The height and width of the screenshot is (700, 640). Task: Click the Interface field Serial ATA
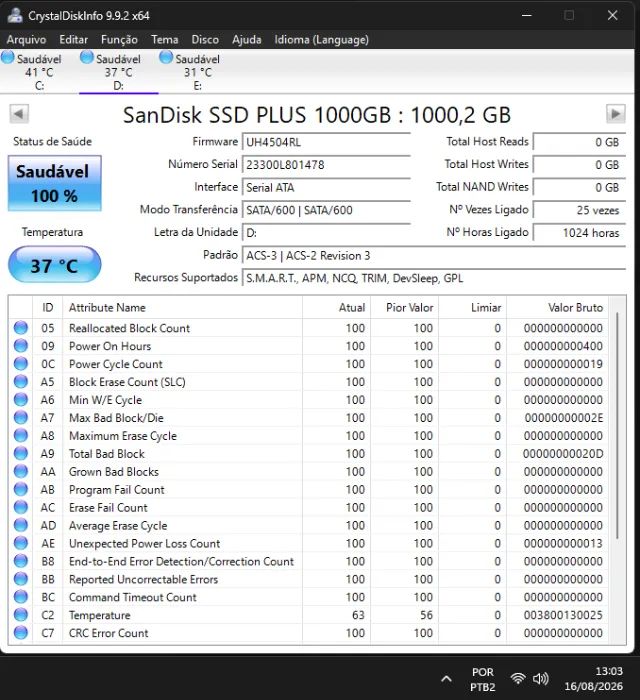pyautogui.click(x=326, y=188)
